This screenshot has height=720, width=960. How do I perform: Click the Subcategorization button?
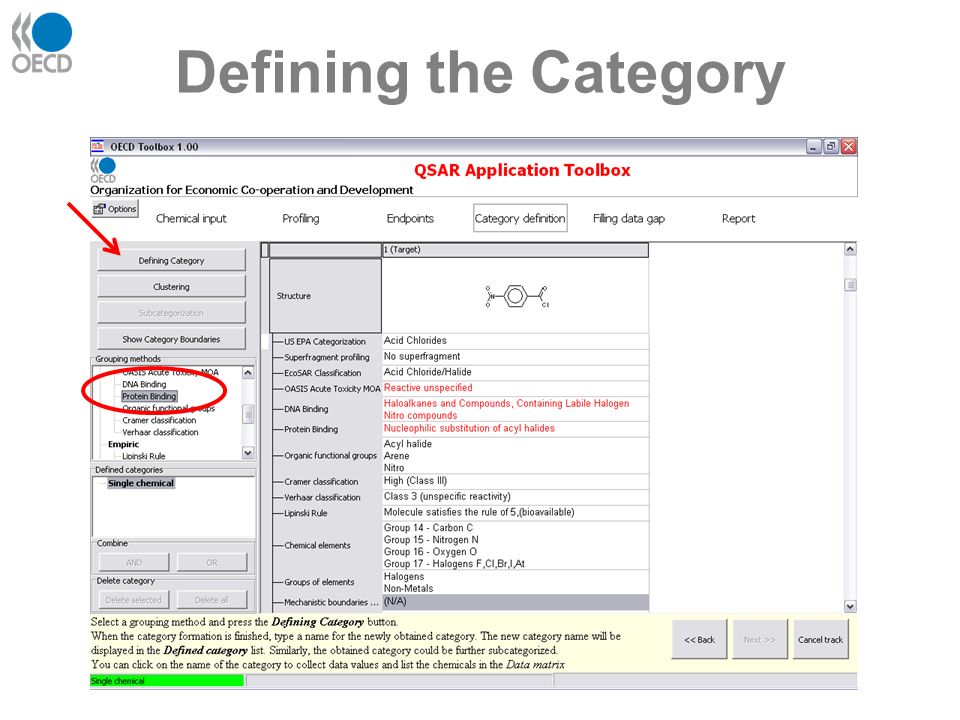click(x=171, y=313)
